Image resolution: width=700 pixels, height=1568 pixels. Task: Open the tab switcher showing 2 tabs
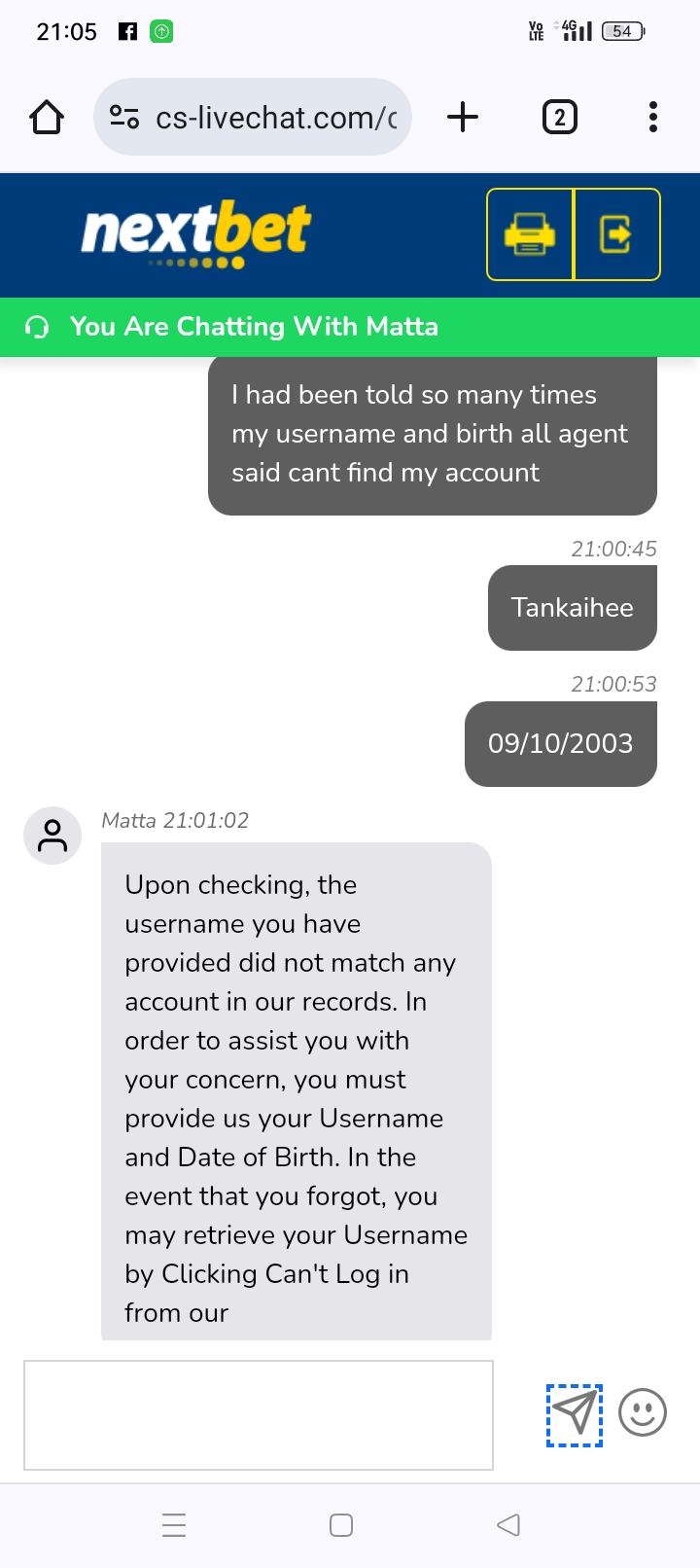[559, 118]
